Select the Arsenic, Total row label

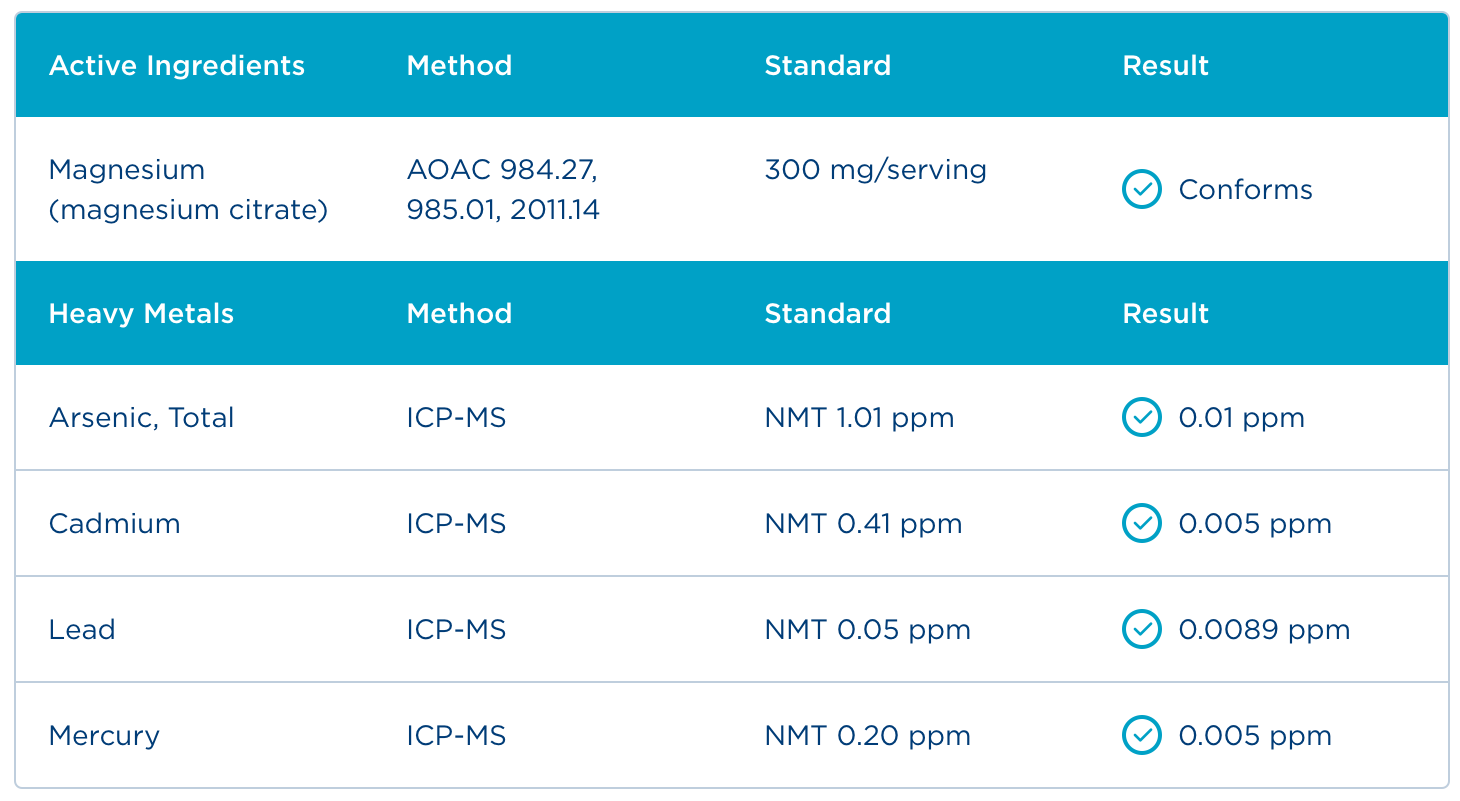141,417
